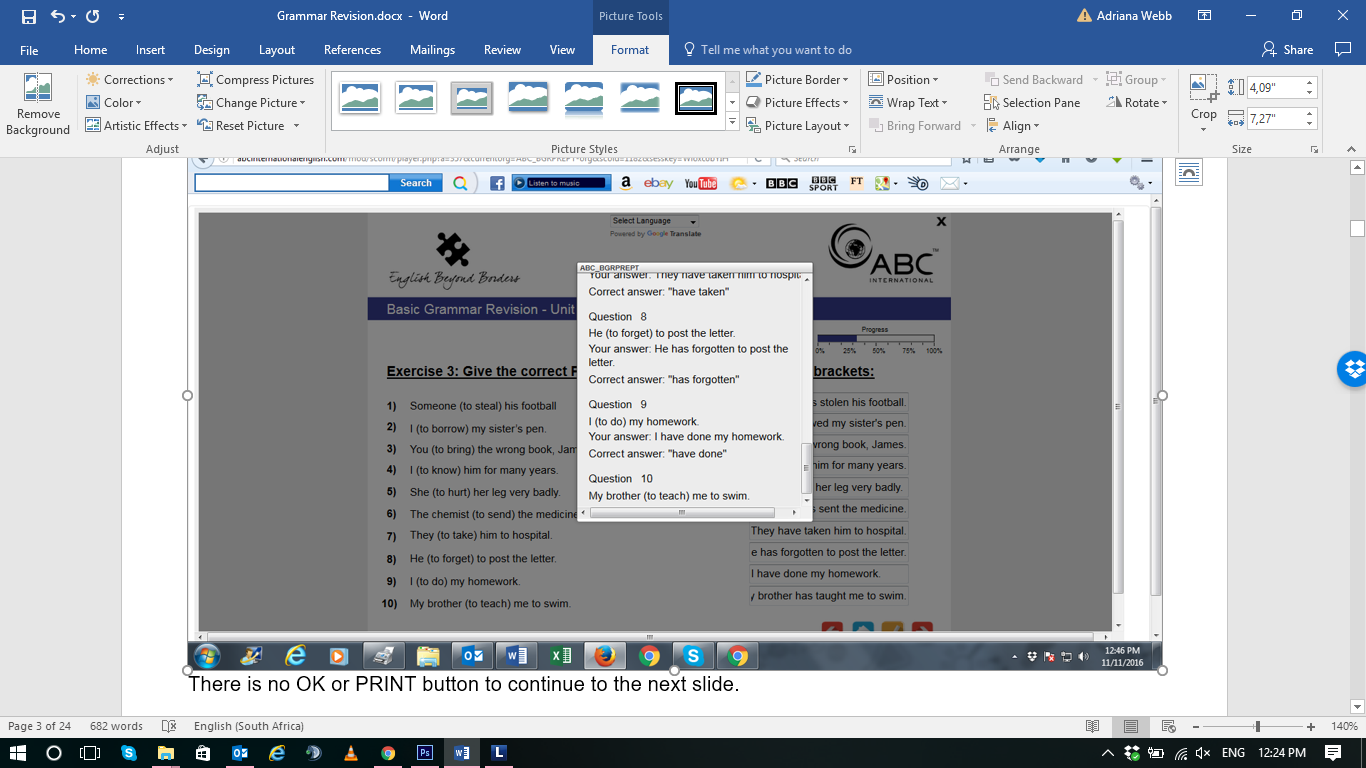1366x768 pixels.
Task: Click the Save icon in the Quick Access Toolbar
Action: (27, 16)
